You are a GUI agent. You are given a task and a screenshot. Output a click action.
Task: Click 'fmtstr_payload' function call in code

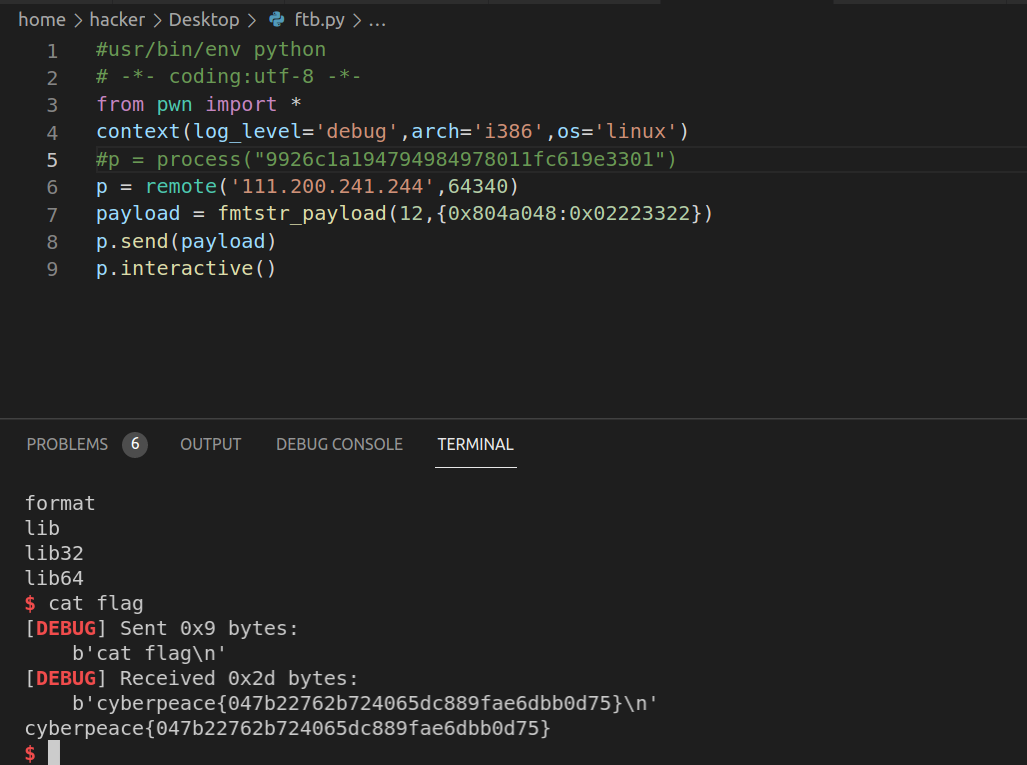pos(302,214)
